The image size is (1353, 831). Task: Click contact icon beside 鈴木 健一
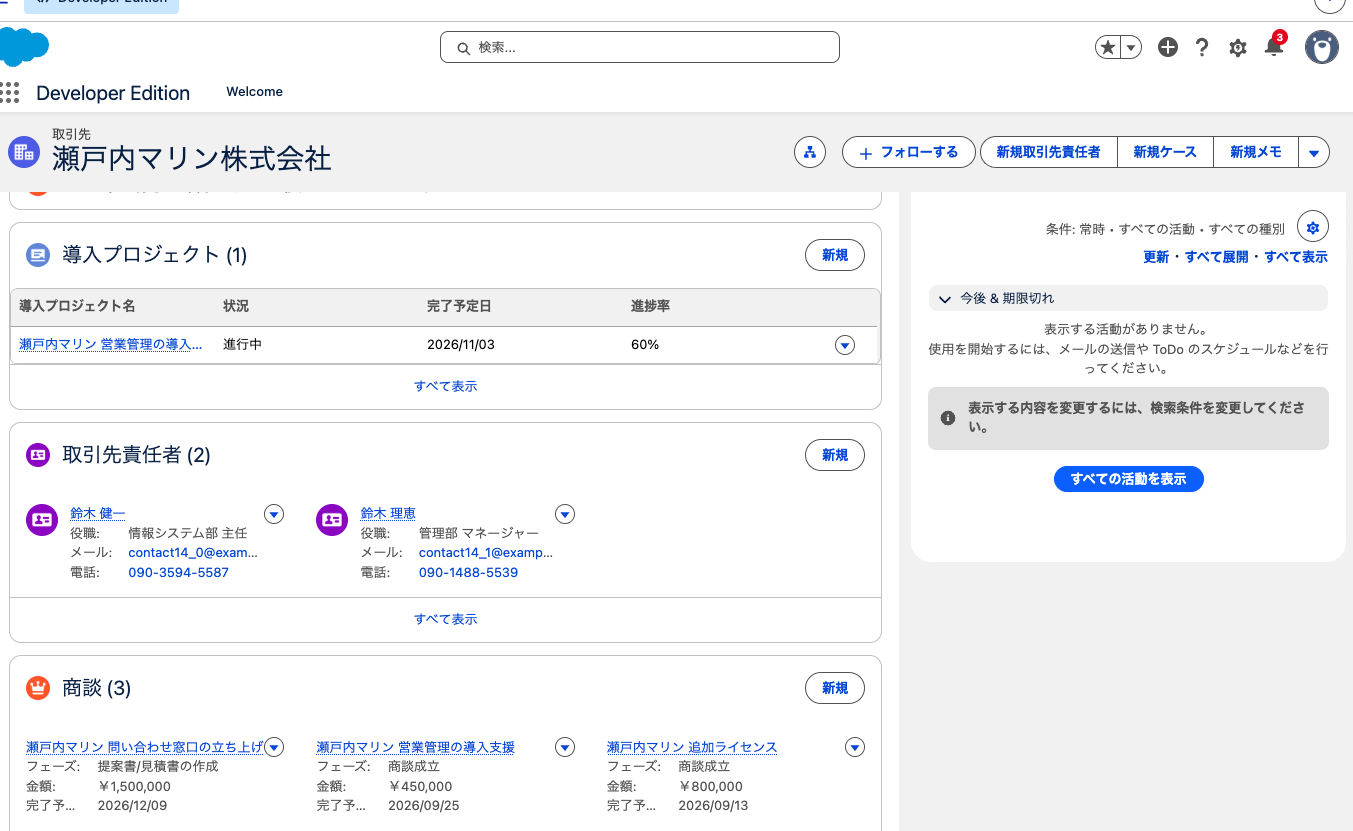(42, 520)
